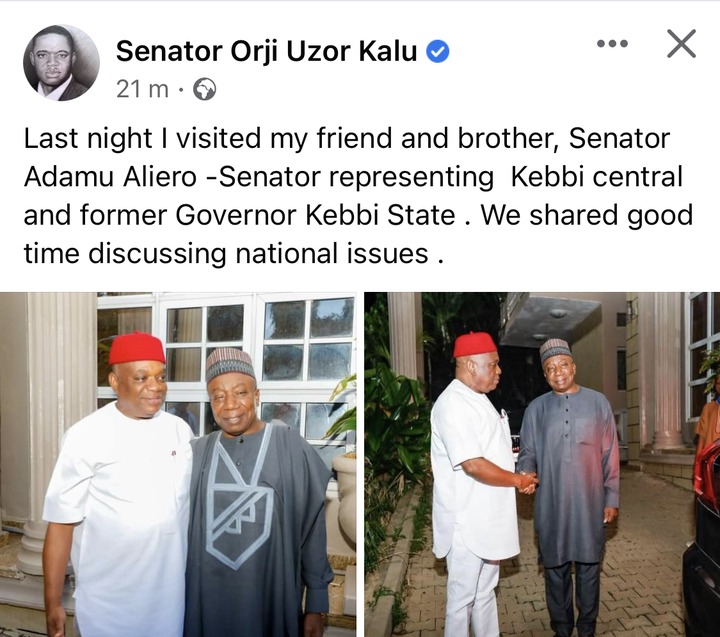The width and height of the screenshot is (720, 637).
Task: Open the right handshake photo
Action: [x=542, y=464]
